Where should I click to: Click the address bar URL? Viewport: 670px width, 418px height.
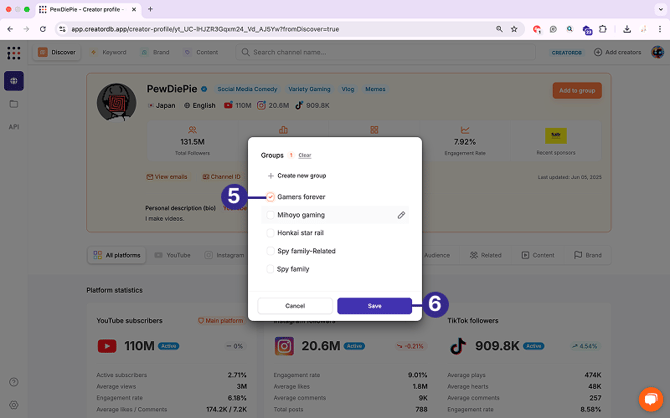tap(205, 29)
